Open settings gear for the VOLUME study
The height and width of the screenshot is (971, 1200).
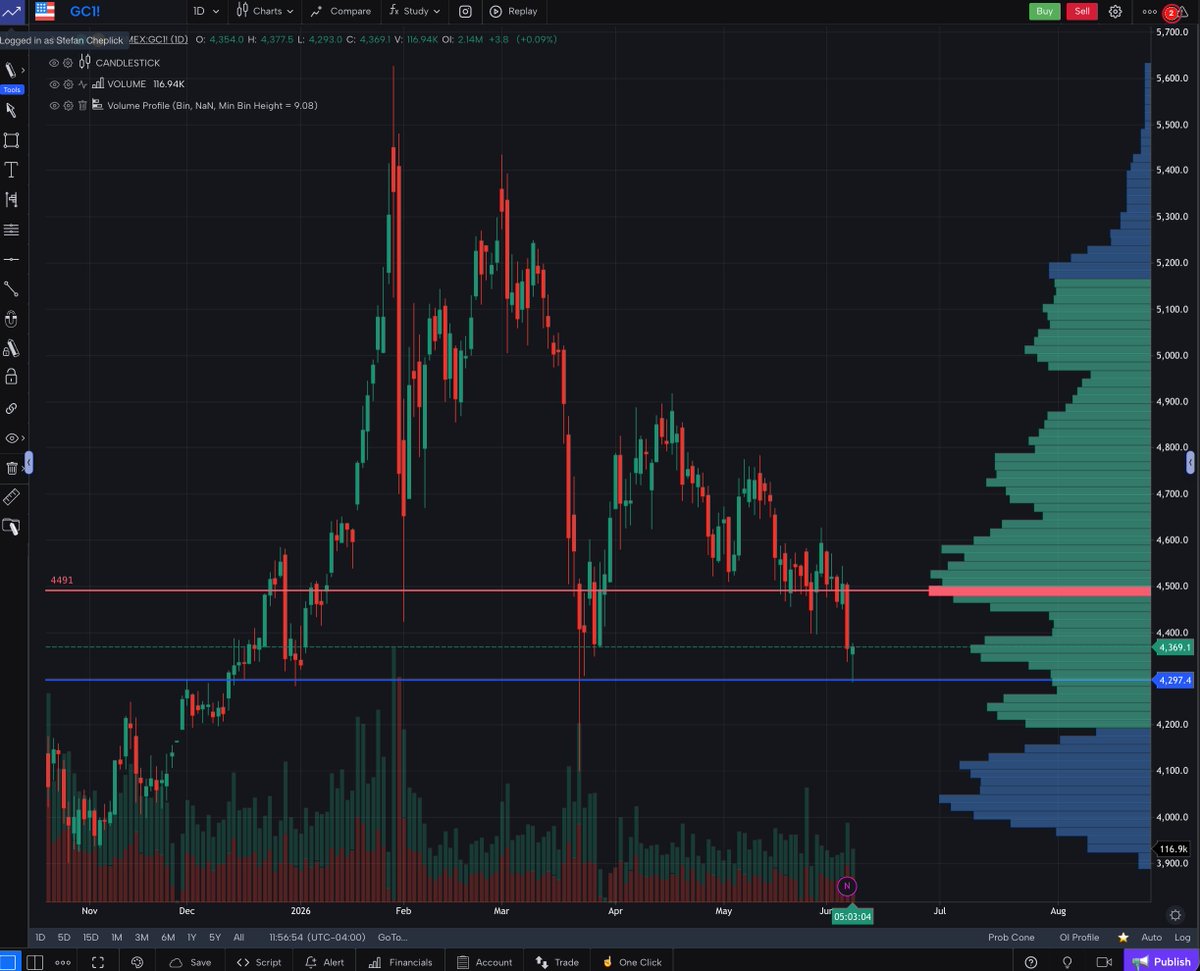click(68, 84)
